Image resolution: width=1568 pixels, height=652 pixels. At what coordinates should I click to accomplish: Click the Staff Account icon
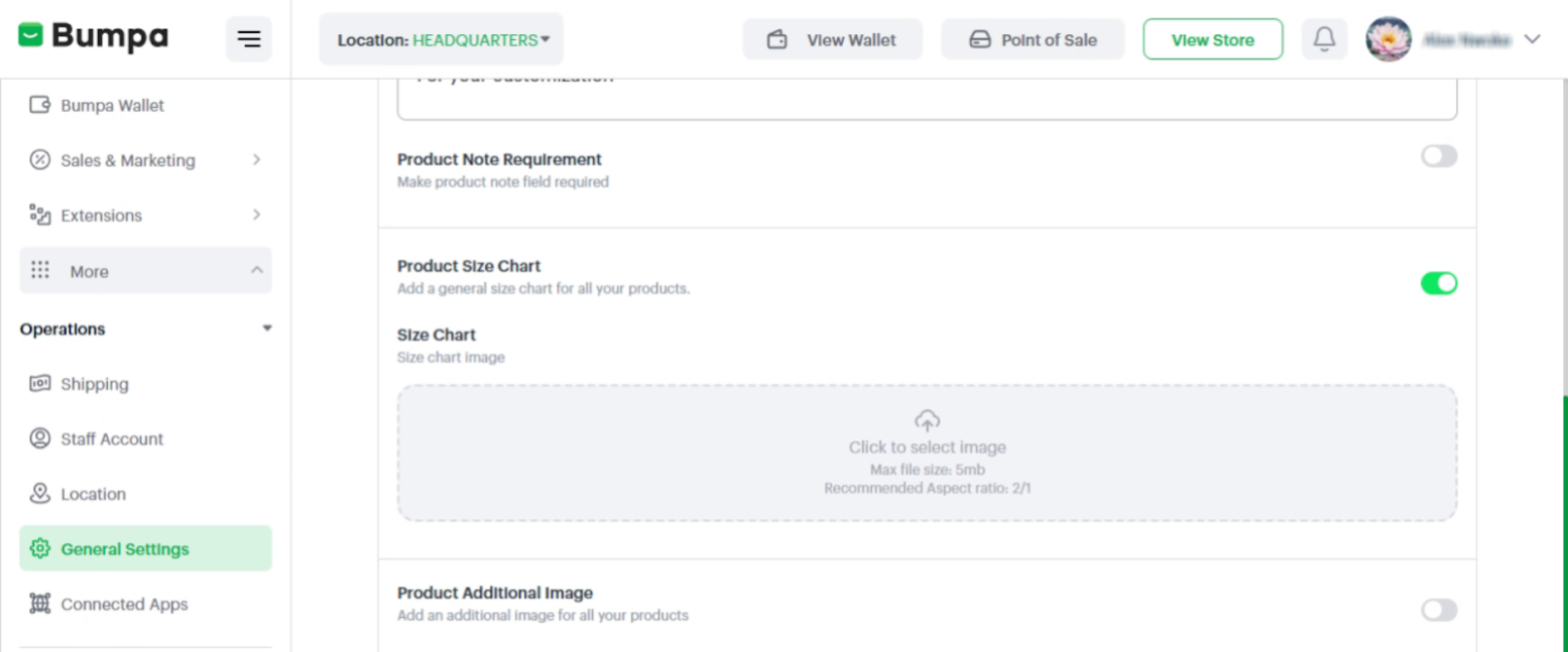tap(39, 438)
